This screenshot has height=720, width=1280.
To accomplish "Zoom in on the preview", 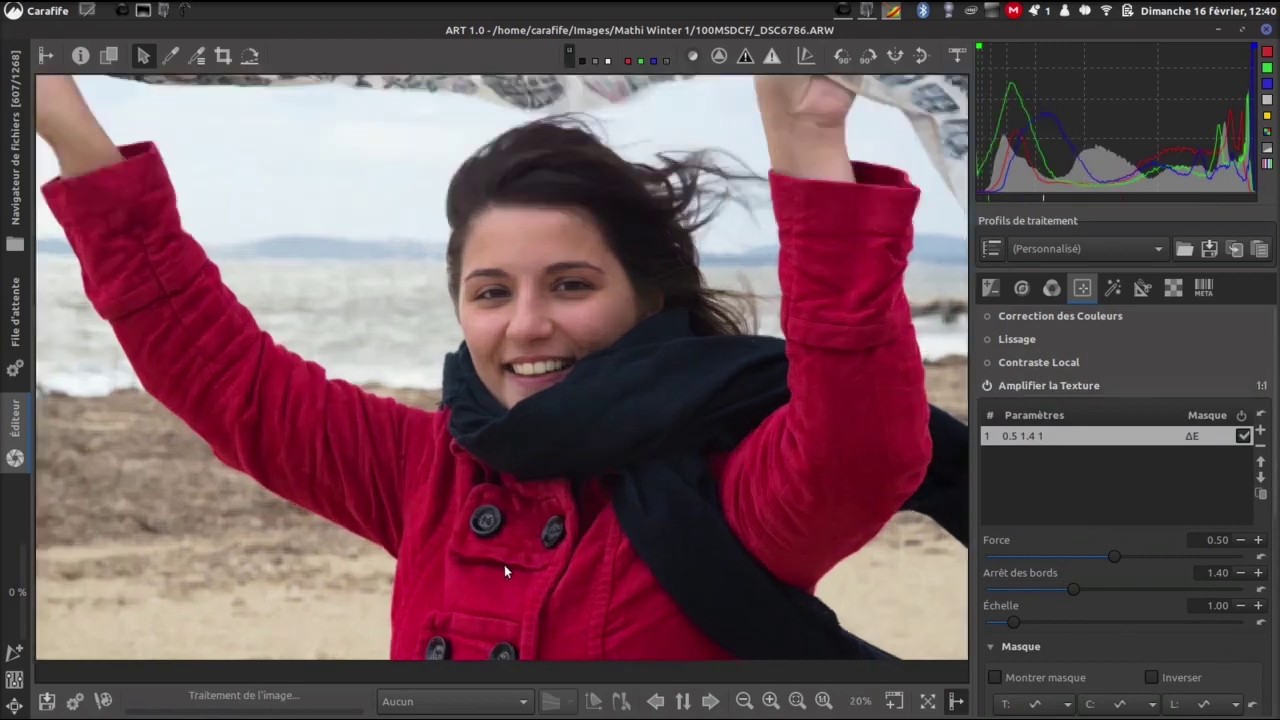I will pyautogui.click(x=770, y=702).
